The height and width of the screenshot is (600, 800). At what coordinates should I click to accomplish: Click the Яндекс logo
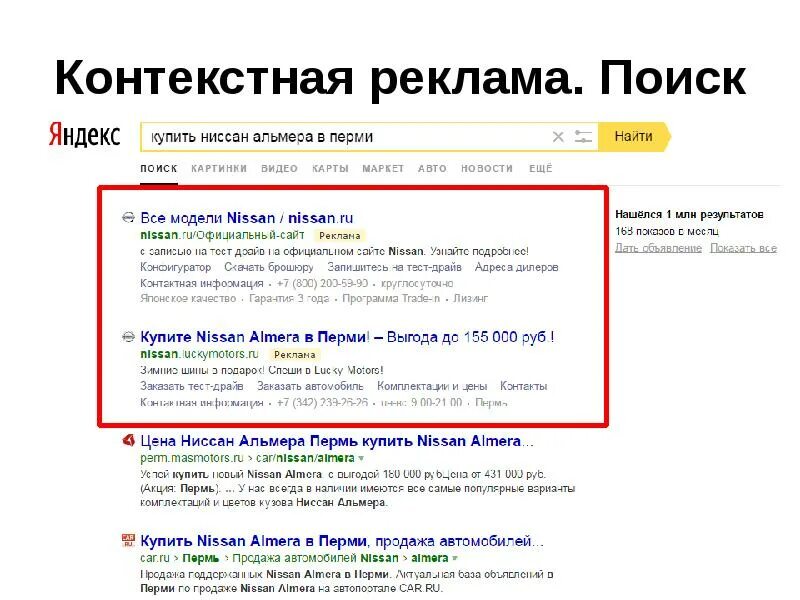point(85,135)
